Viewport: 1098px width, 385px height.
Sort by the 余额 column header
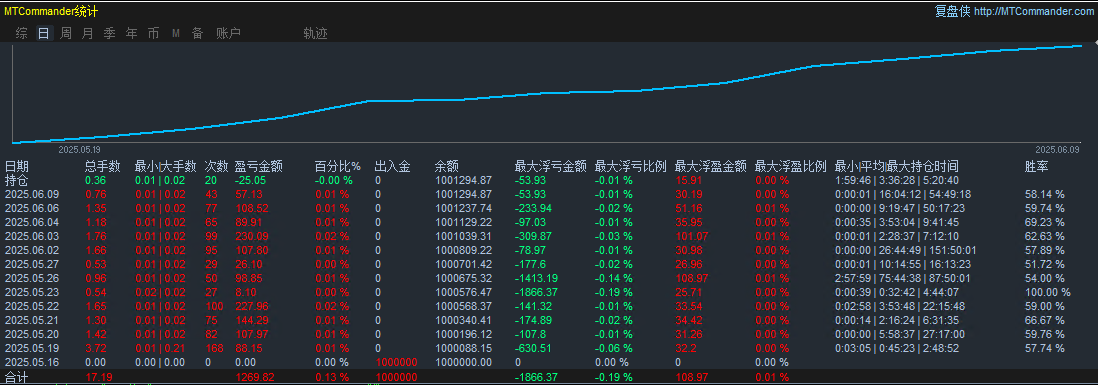pos(447,167)
